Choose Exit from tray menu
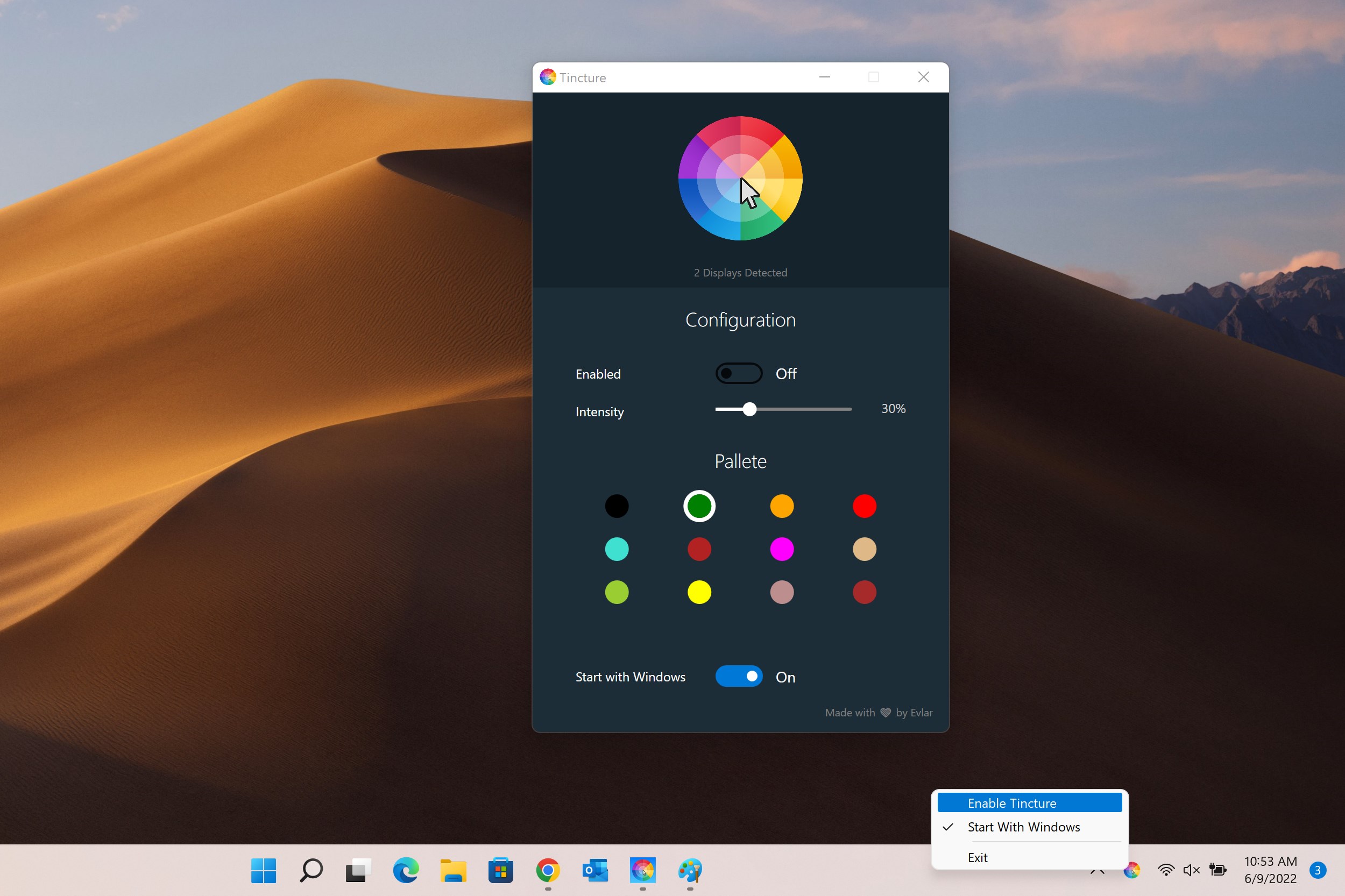Image resolution: width=1345 pixels, height=896 pixels. tap(978, 857)
